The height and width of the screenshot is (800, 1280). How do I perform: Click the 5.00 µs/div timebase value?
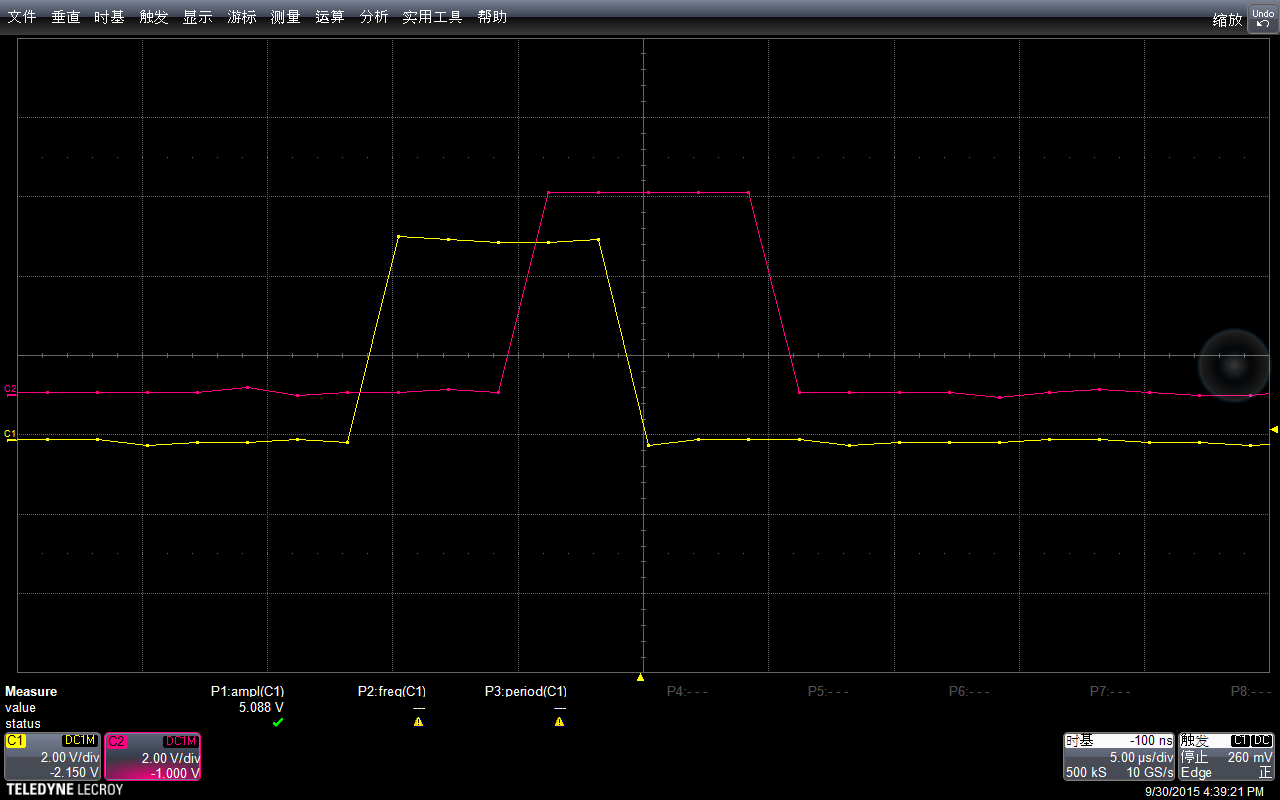(x=1141, y=758)
